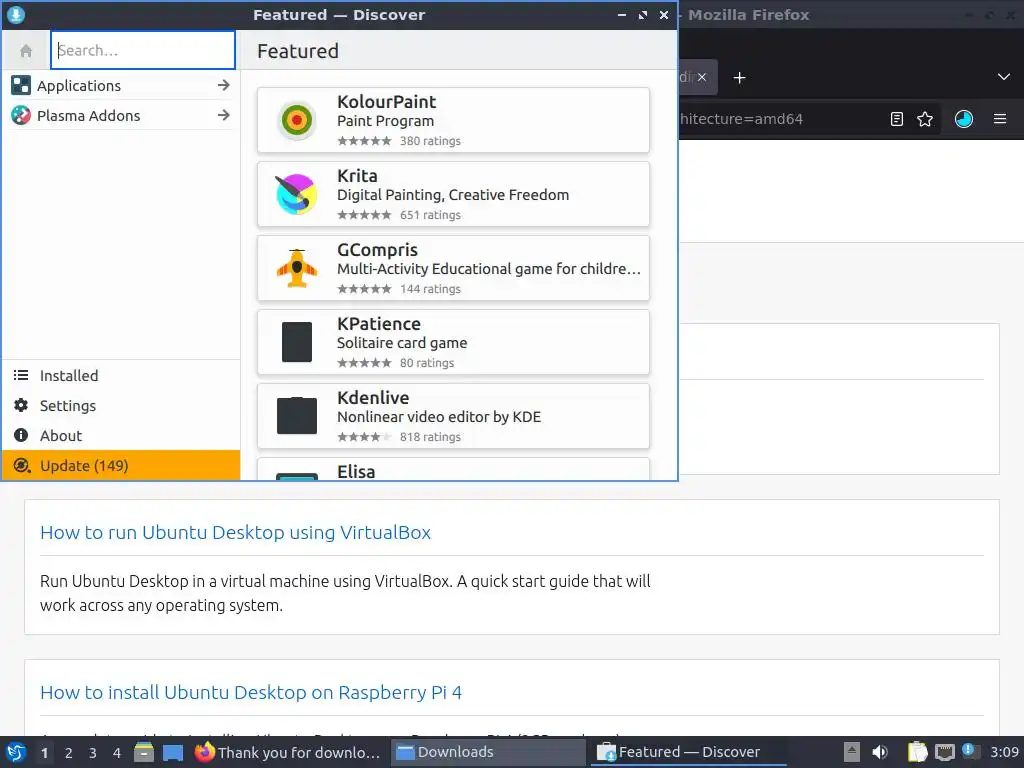The image size is (1024, 768).
Task: Click the Discover window title icon
Action: 16,14
